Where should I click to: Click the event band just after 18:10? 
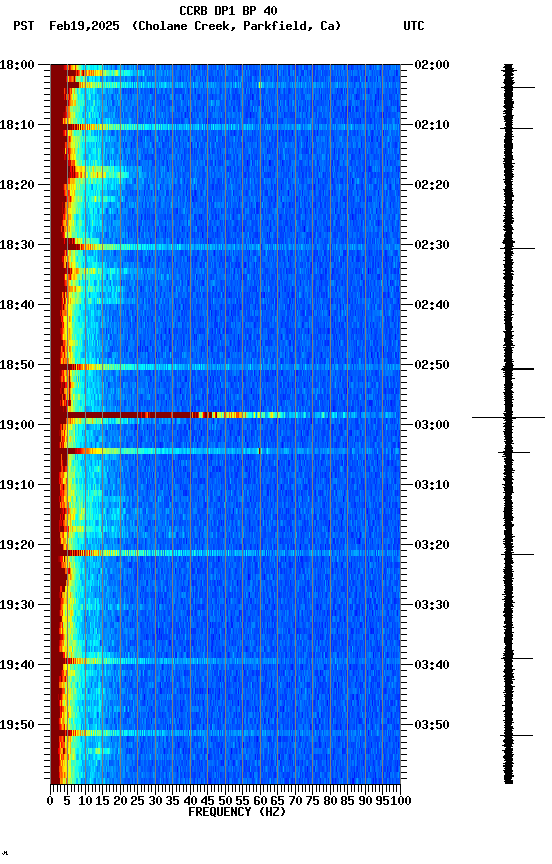(225, 127)
